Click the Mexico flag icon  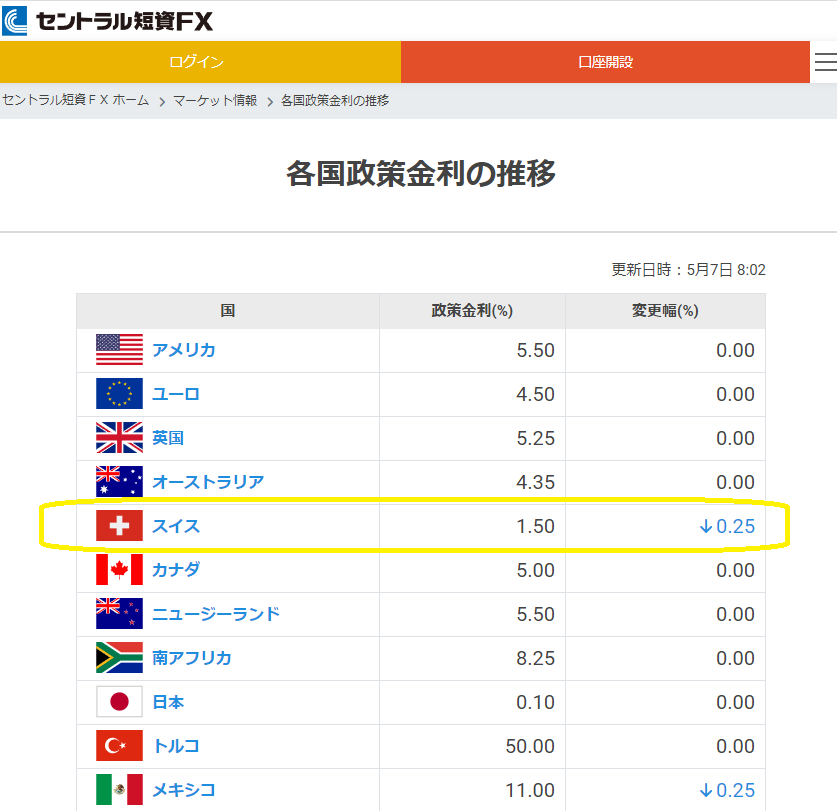pos(120,790)
